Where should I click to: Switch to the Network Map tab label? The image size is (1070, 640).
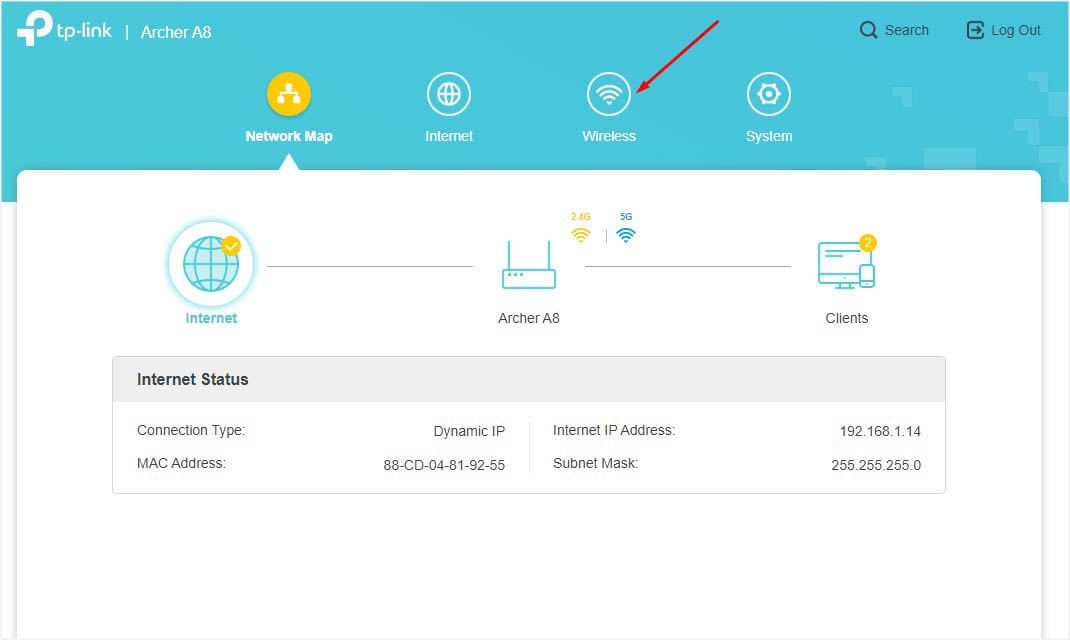(x=289, y=136)
